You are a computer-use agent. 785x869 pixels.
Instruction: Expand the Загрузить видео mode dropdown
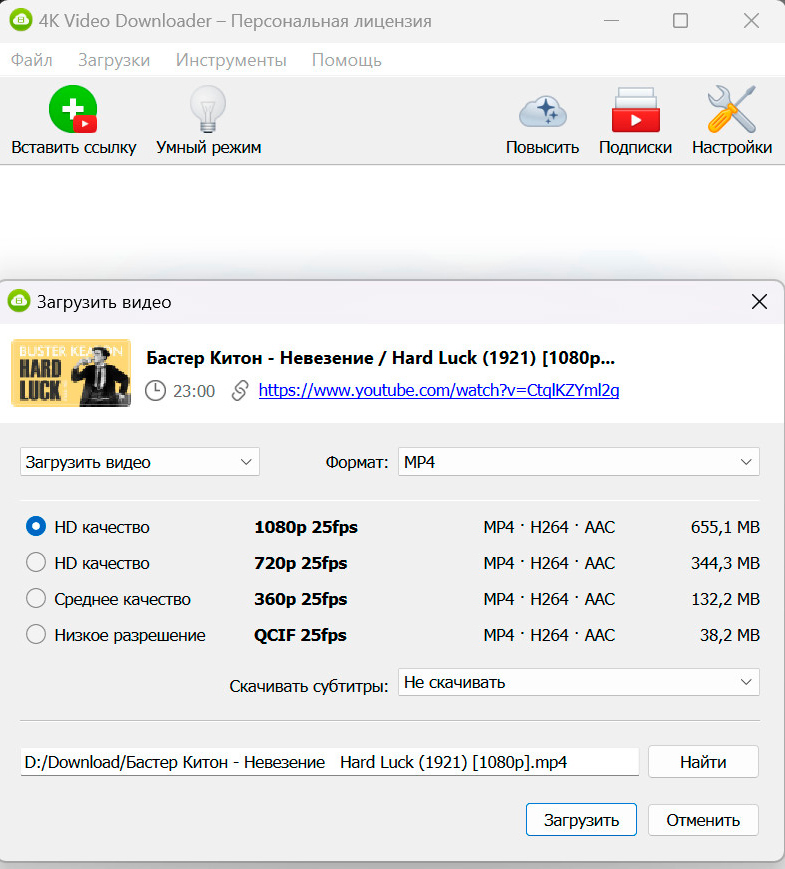pyautogui.click(x=139, y=462)
